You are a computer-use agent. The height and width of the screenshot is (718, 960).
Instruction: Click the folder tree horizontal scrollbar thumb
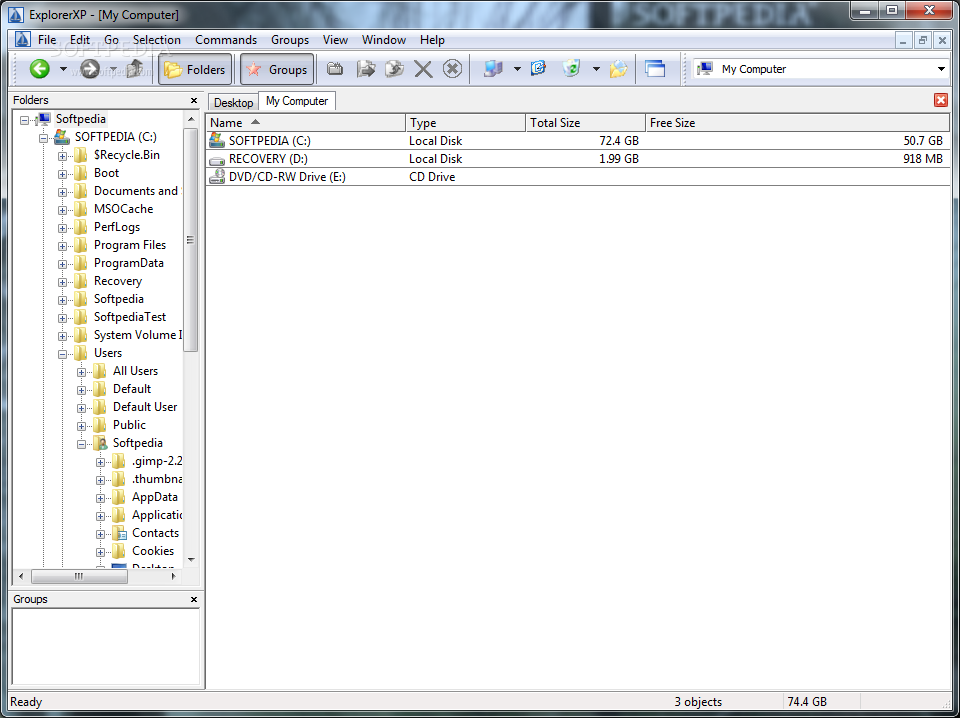[x=79, y=576]
